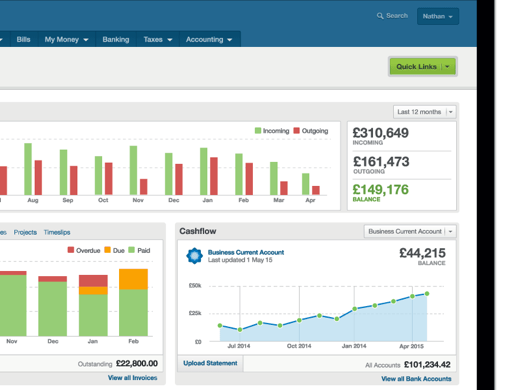This screenshot has width=520, height=390.
Task: Open the View all Bank Accounts link
Action: click(x=416, y=379)
